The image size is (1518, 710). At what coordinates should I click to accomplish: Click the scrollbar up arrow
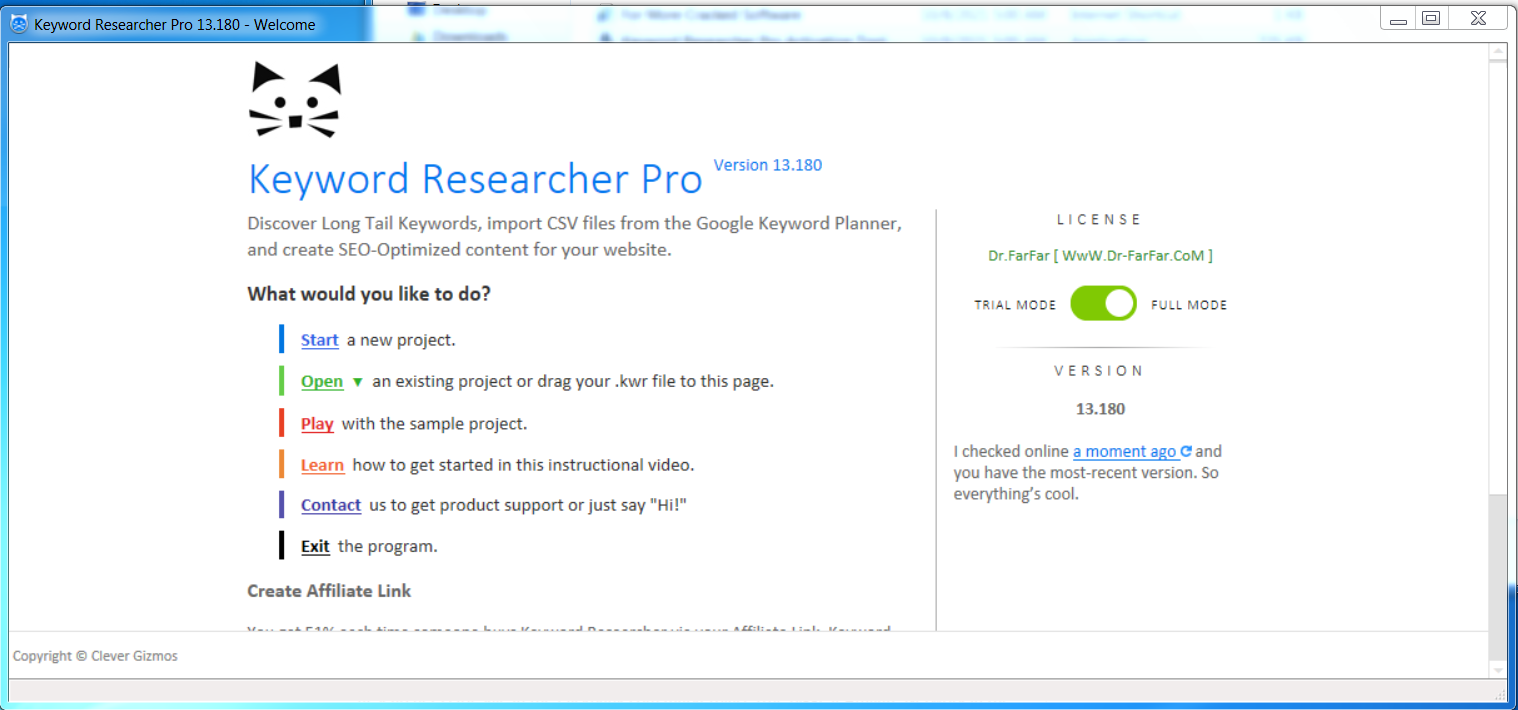pos(1497,52)
